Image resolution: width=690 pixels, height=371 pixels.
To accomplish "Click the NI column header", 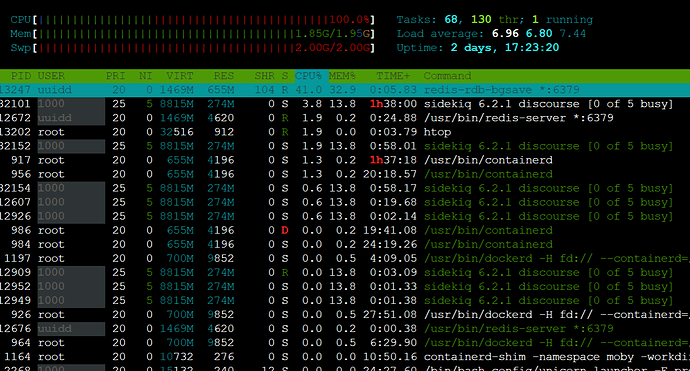I will click(x=146, y=76).
